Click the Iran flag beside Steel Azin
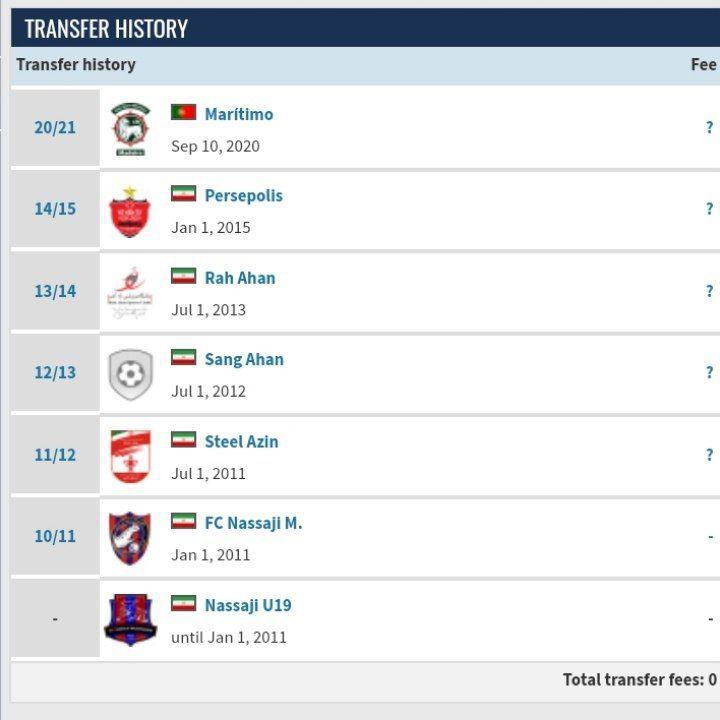The width and height of the screenshot is (720, 720). click(x=183, y=440)
